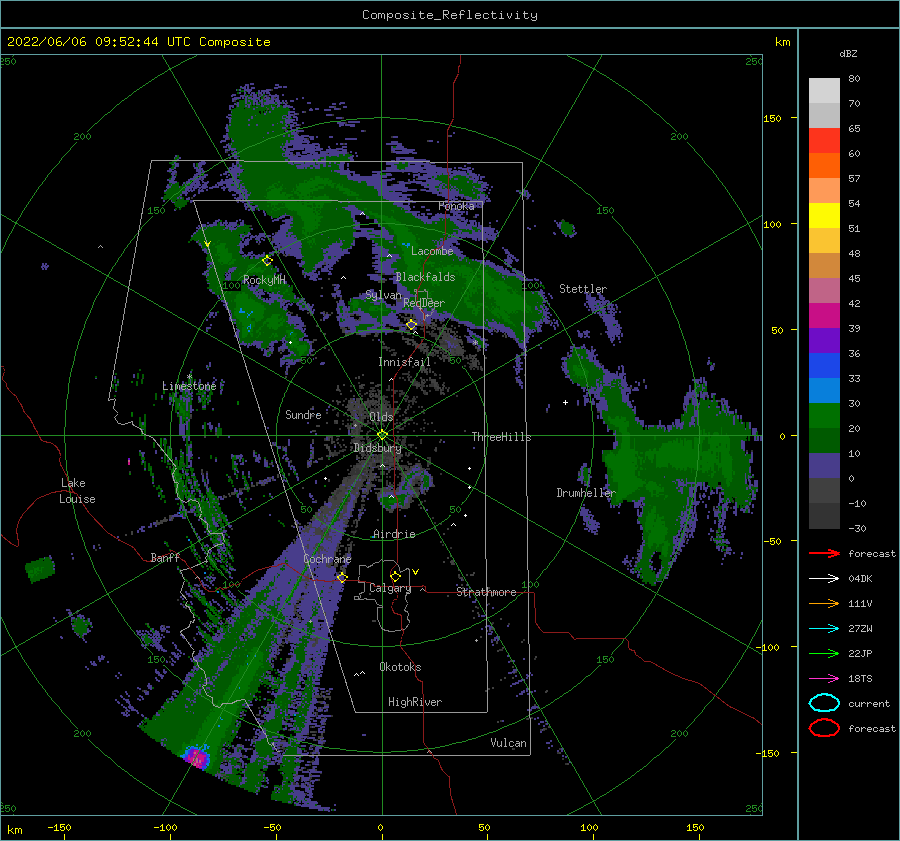Choose the green 22JP arrow legend icon
The image size is (900, 841).
[824, 653]
